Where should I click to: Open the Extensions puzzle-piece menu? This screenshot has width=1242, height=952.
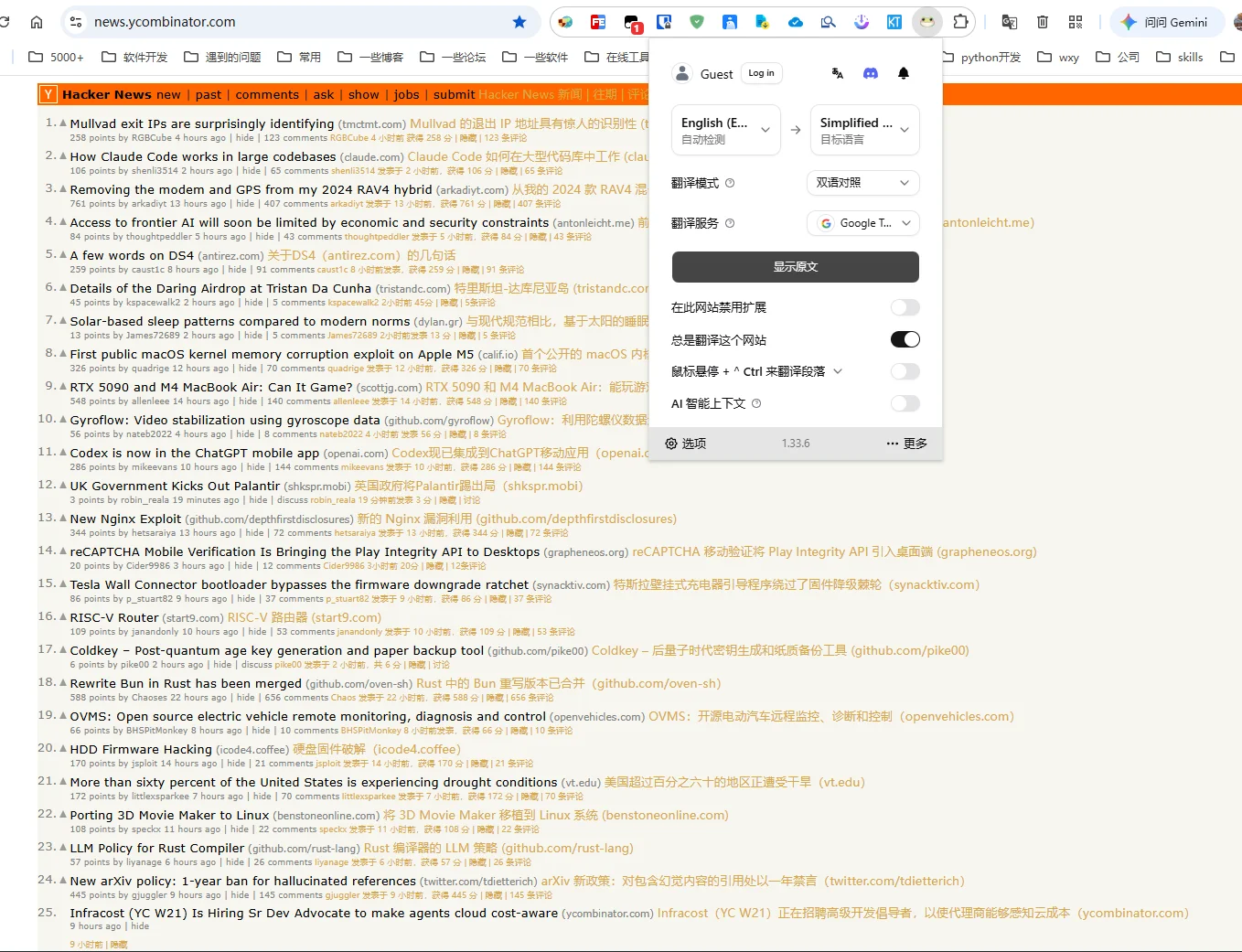click(x=960, y=22)
